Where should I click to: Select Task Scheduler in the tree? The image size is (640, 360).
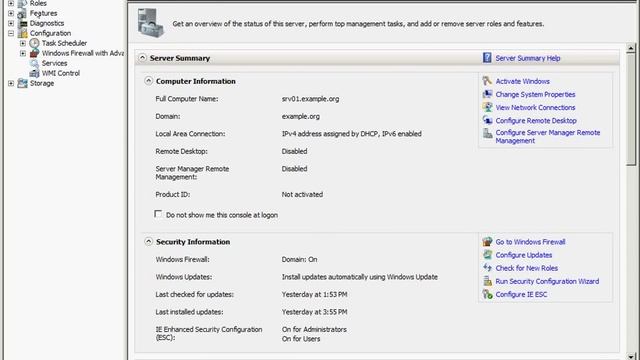(x=64, y=43)
